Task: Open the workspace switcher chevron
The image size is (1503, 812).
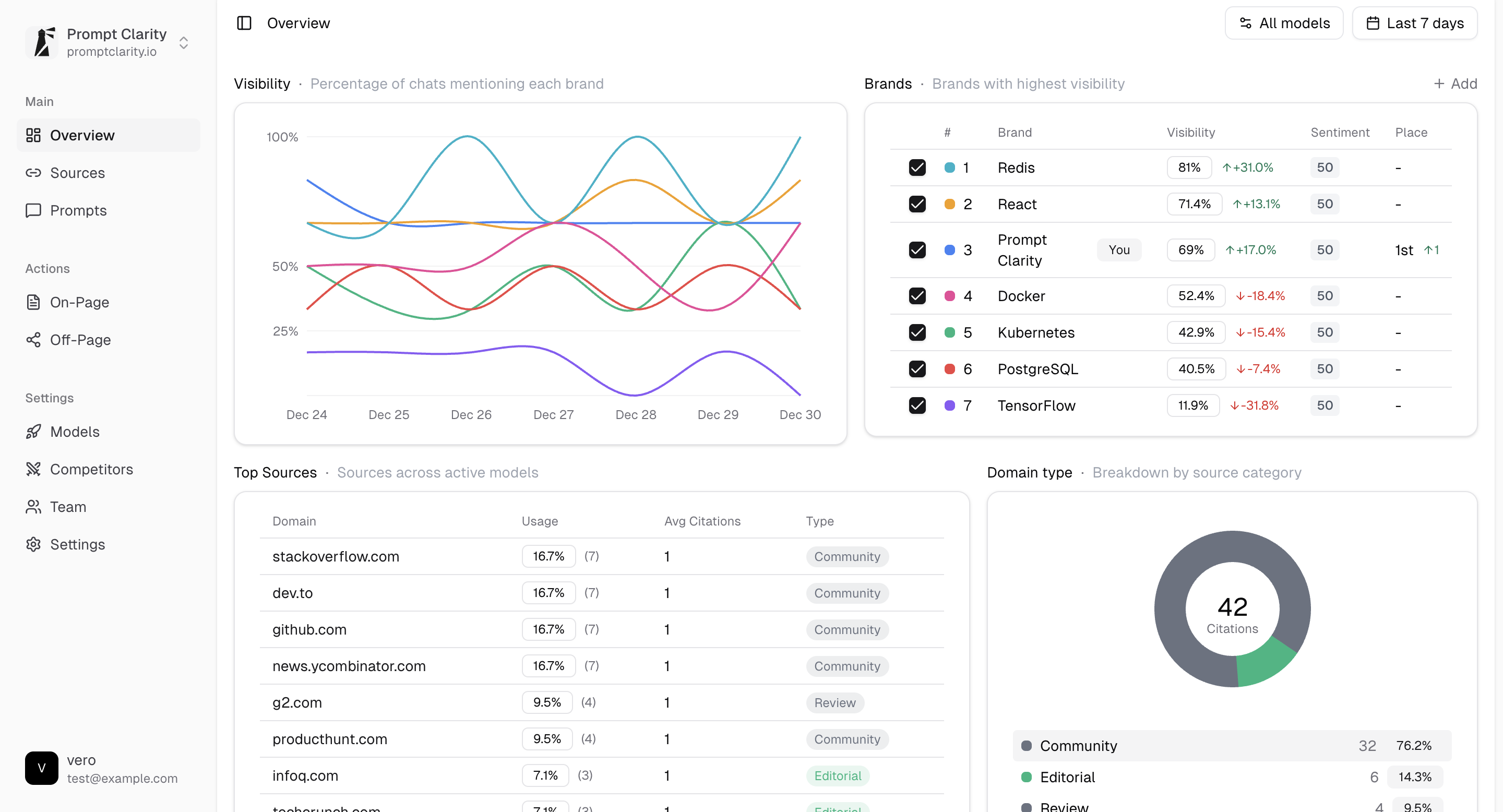Action: (183, 43)
